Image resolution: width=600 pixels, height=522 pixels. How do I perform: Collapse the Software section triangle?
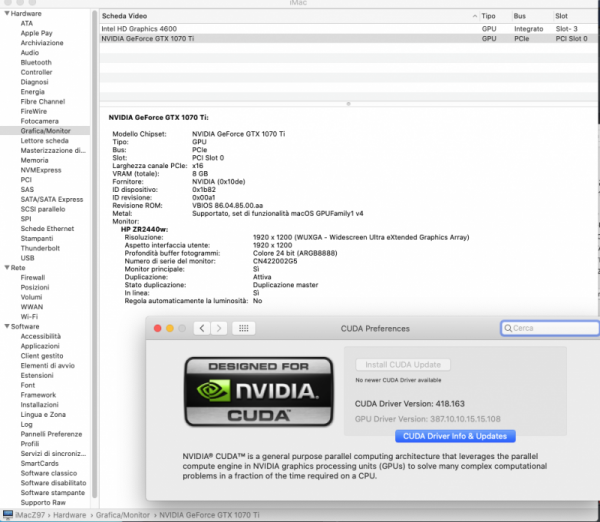point(7,326)
